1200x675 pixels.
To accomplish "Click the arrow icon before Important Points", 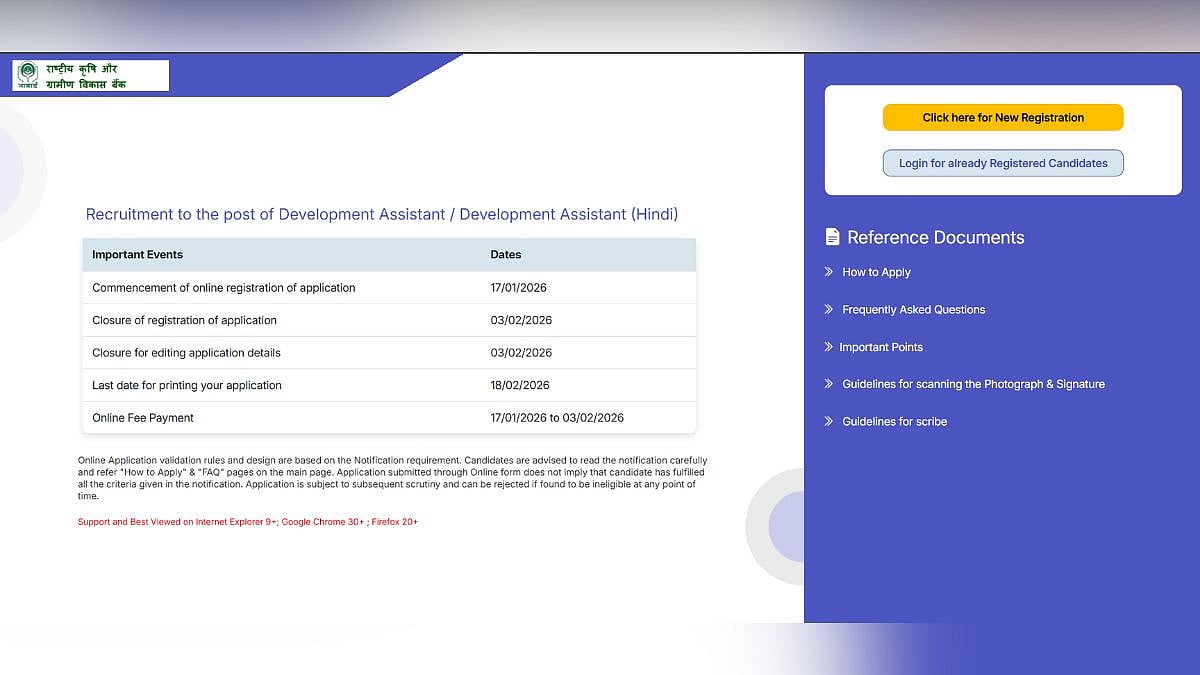I will 829,346.
